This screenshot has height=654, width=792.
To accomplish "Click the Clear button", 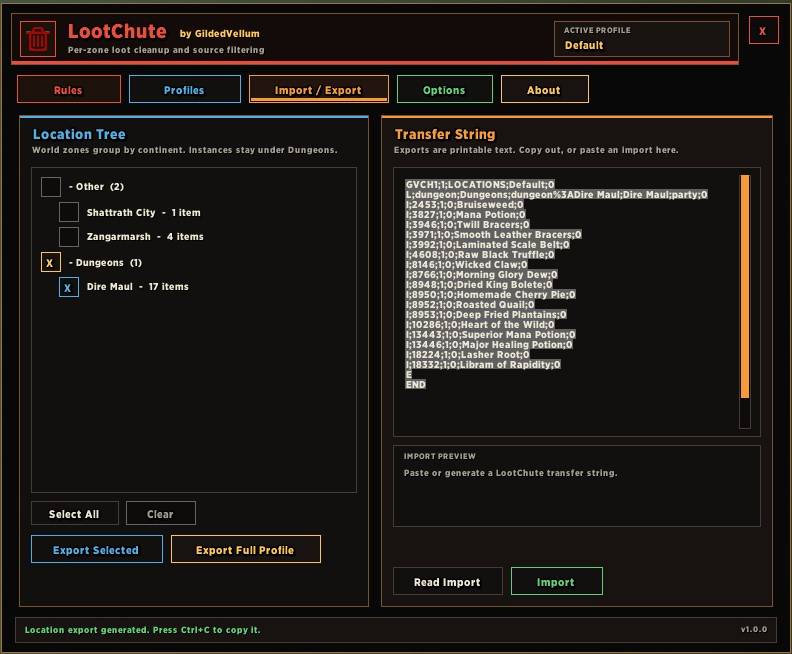I will point(161,514).
